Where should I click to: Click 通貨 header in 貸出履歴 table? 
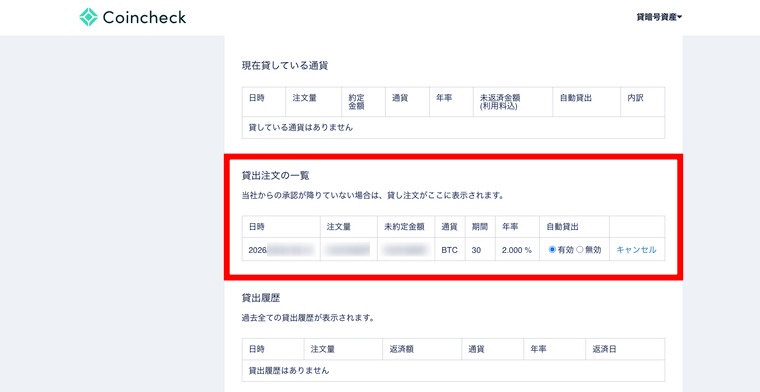point(493,349)
